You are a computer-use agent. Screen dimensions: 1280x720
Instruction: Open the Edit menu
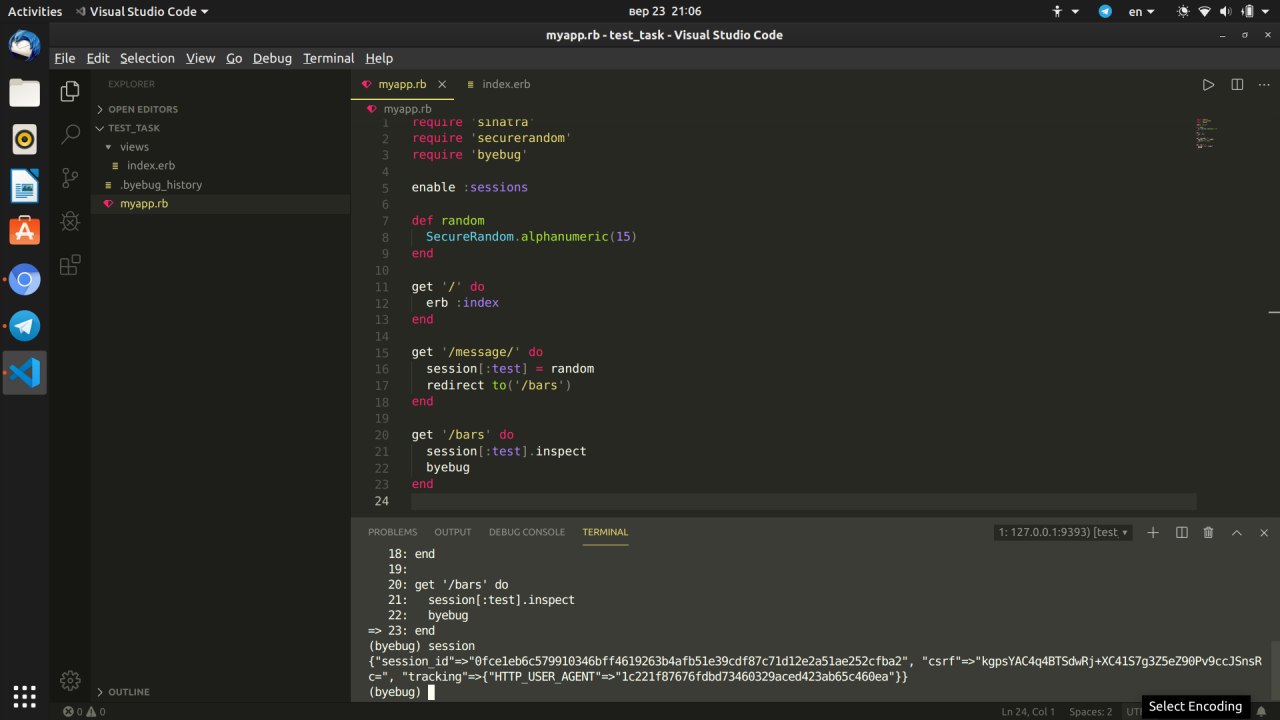[x=98, y=58]
